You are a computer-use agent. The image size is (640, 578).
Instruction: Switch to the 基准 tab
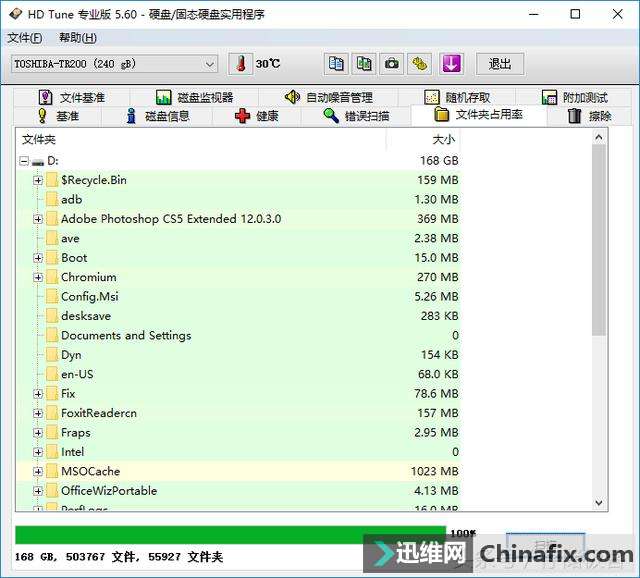[x=58, y=116]
